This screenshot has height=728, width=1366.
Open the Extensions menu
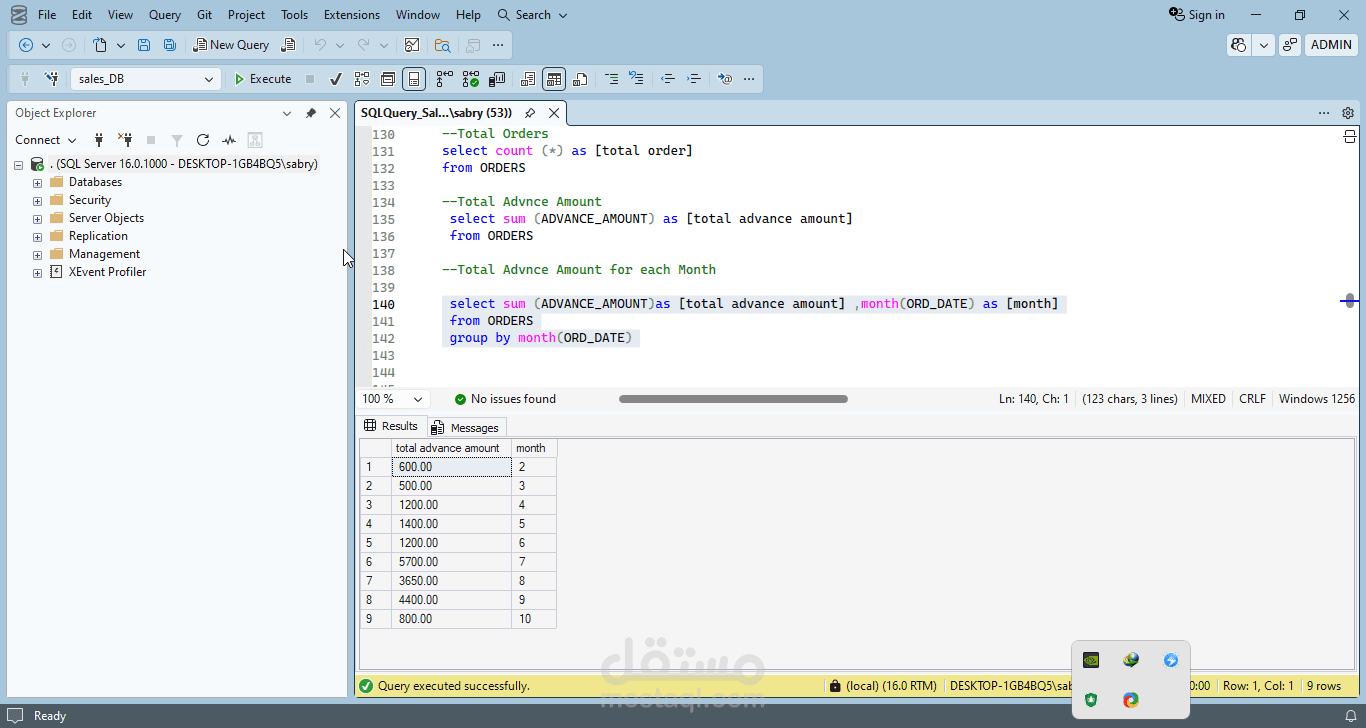pos(352,15)
